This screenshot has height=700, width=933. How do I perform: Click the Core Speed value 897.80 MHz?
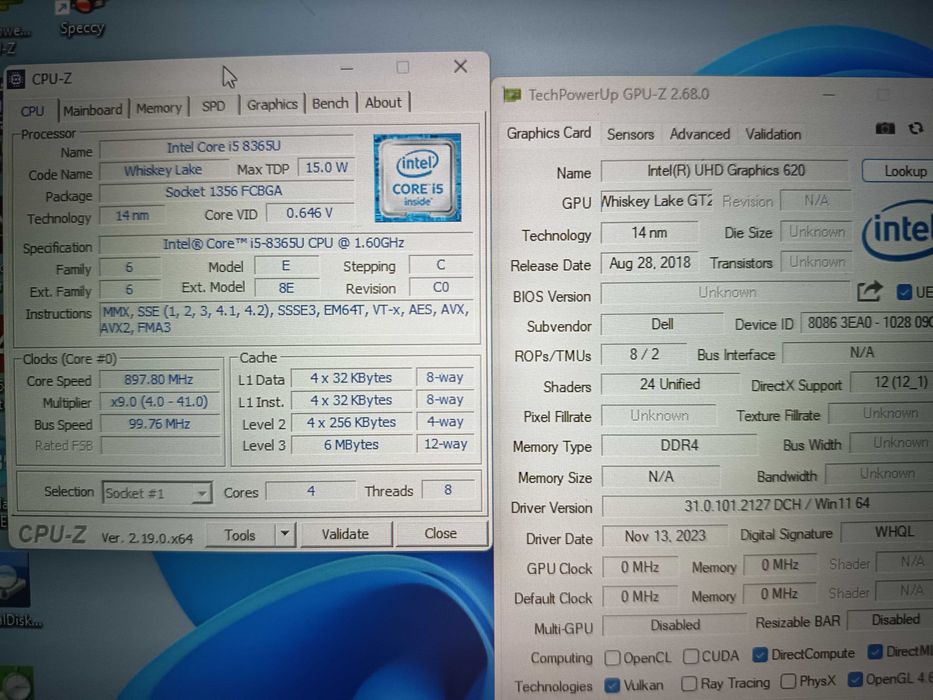click(159, 380)
